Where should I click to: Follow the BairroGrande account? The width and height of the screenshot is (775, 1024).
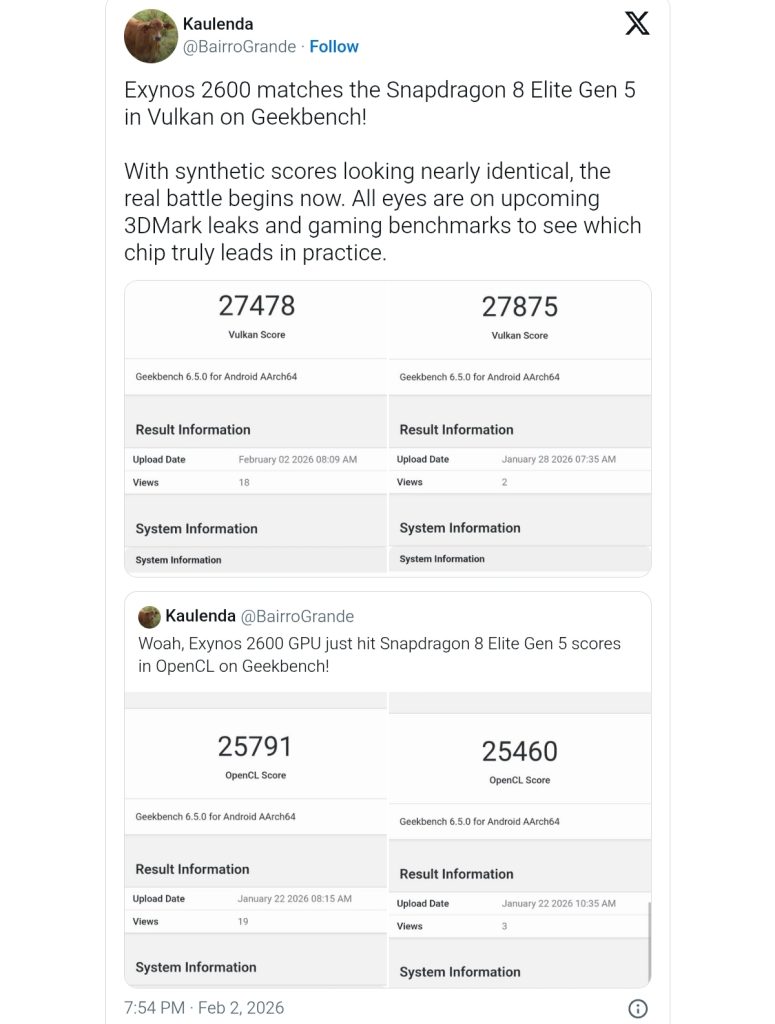pyautogui.click(x=334, y=47)
